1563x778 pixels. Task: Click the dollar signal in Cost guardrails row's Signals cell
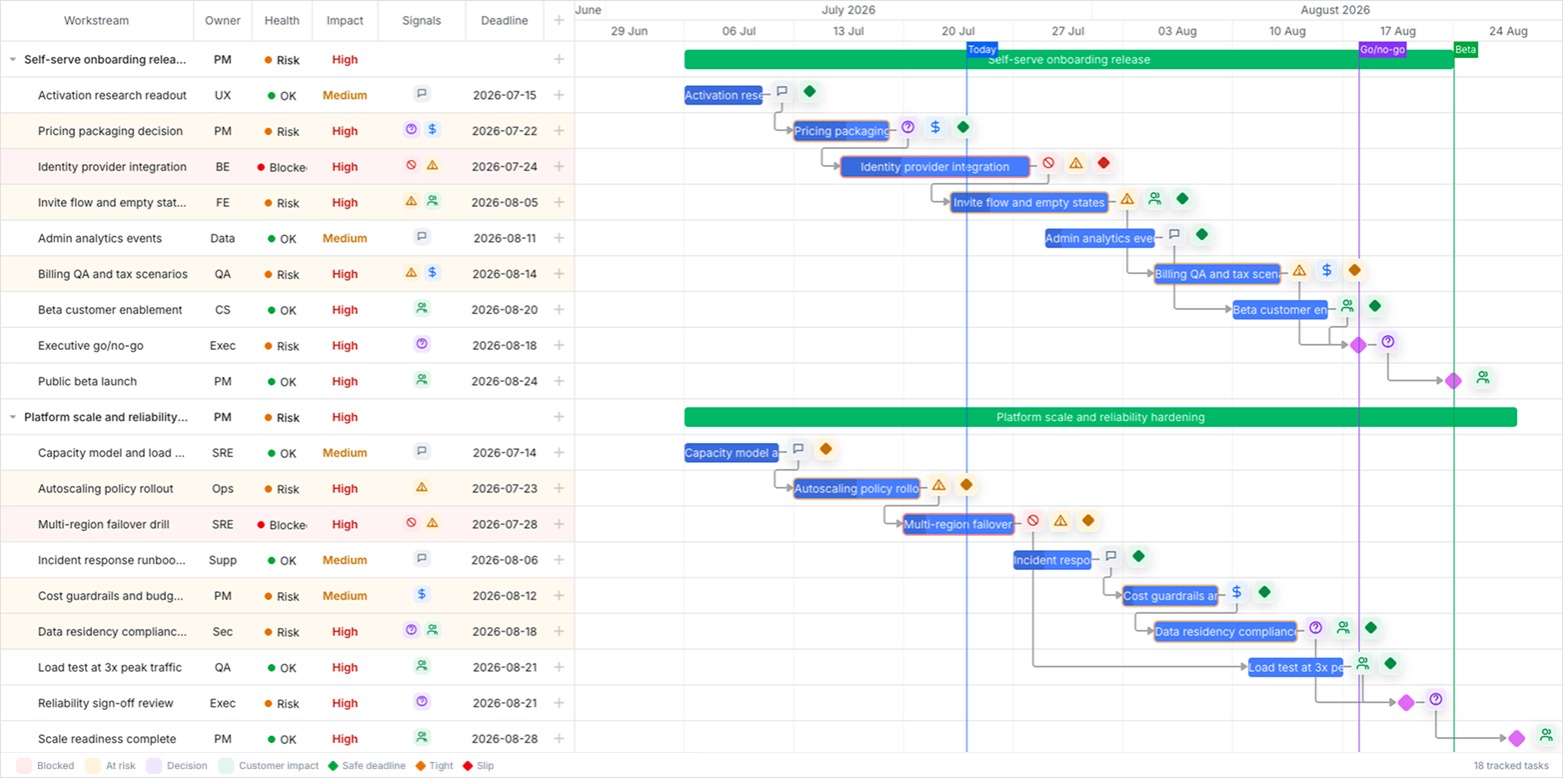tap(422, 594)
